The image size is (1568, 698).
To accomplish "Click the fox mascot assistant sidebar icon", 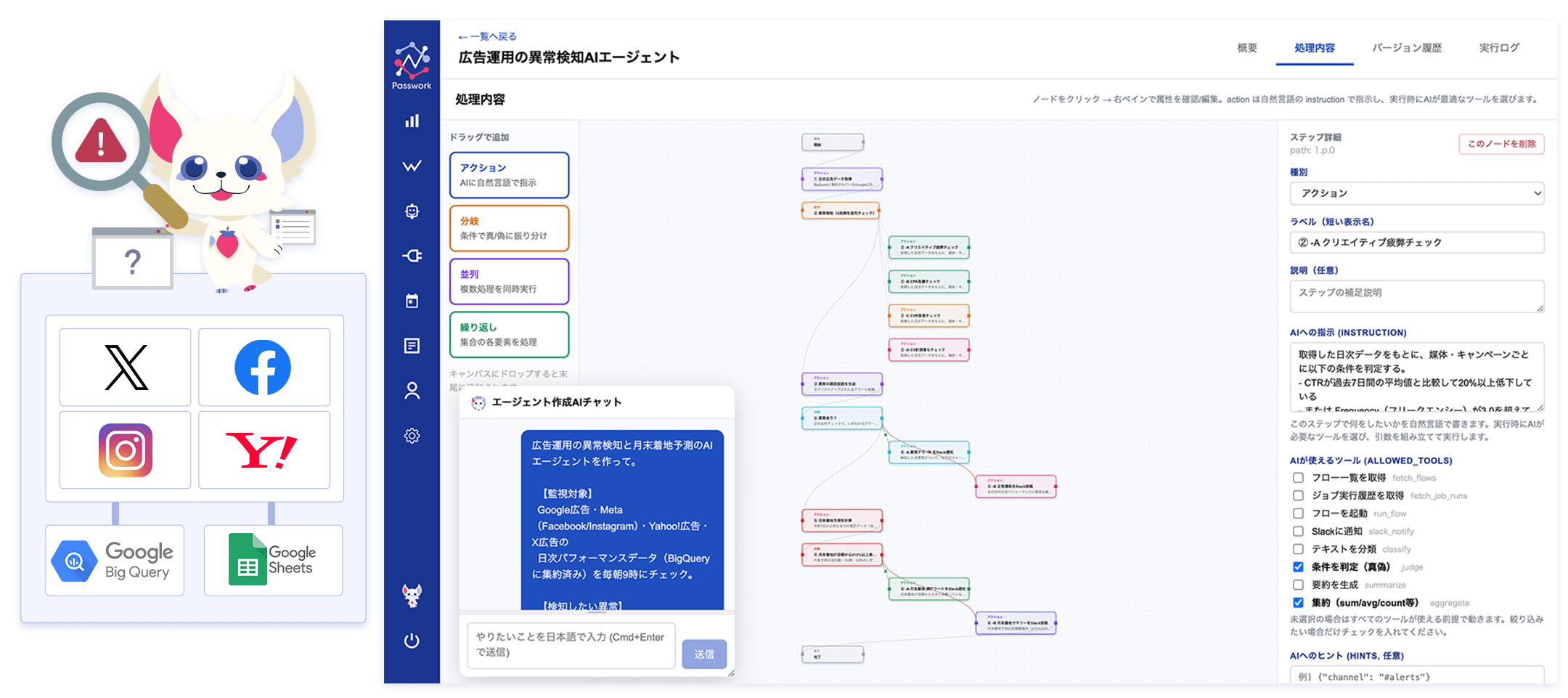I will coord(412,596).
